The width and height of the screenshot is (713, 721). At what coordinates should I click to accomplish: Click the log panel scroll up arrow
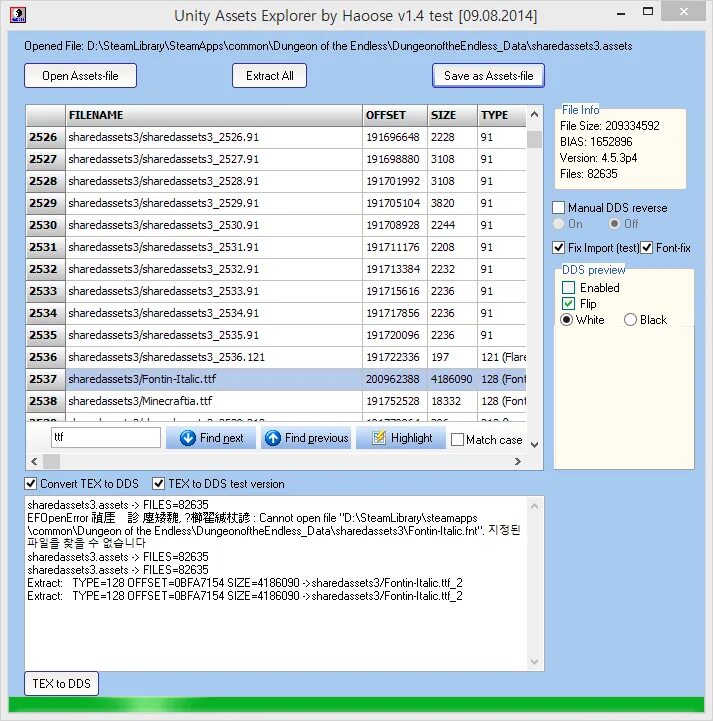[x=534, y=506]
